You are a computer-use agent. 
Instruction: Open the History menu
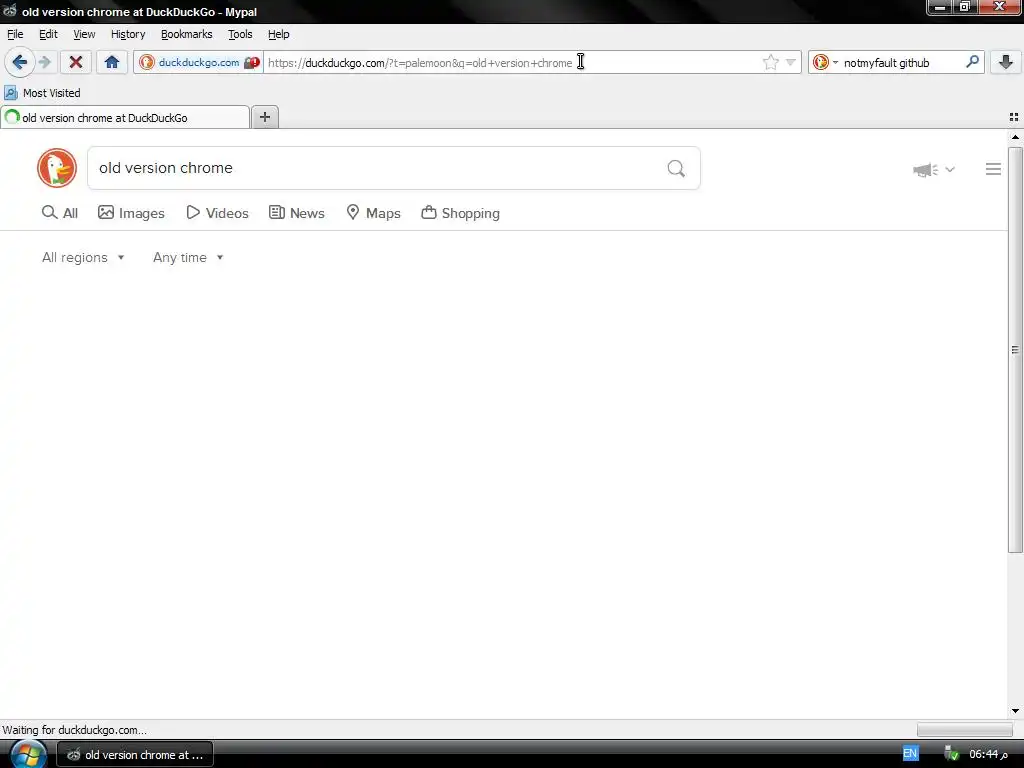coord(128,34)
